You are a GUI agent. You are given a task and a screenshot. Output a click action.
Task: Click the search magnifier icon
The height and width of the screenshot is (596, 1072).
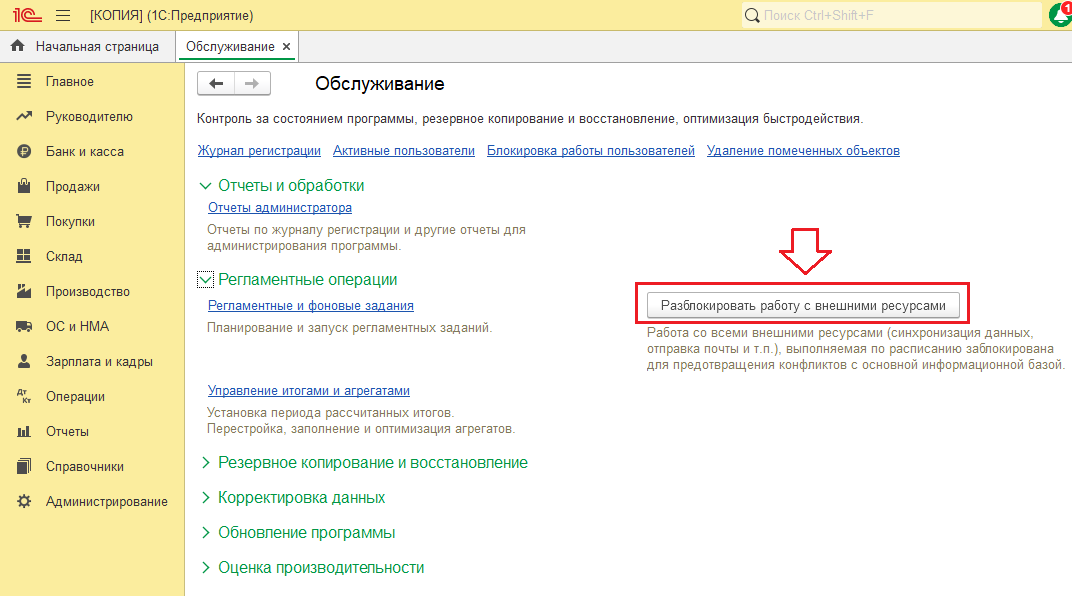[752, 15]
